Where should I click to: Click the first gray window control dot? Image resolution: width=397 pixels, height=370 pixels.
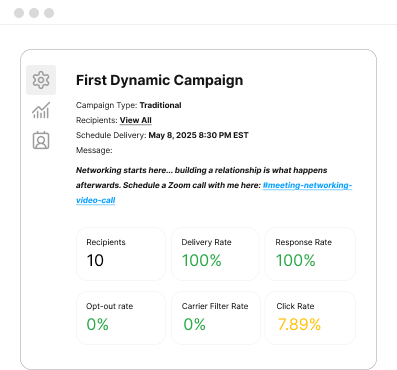click(x=19, y=13)
